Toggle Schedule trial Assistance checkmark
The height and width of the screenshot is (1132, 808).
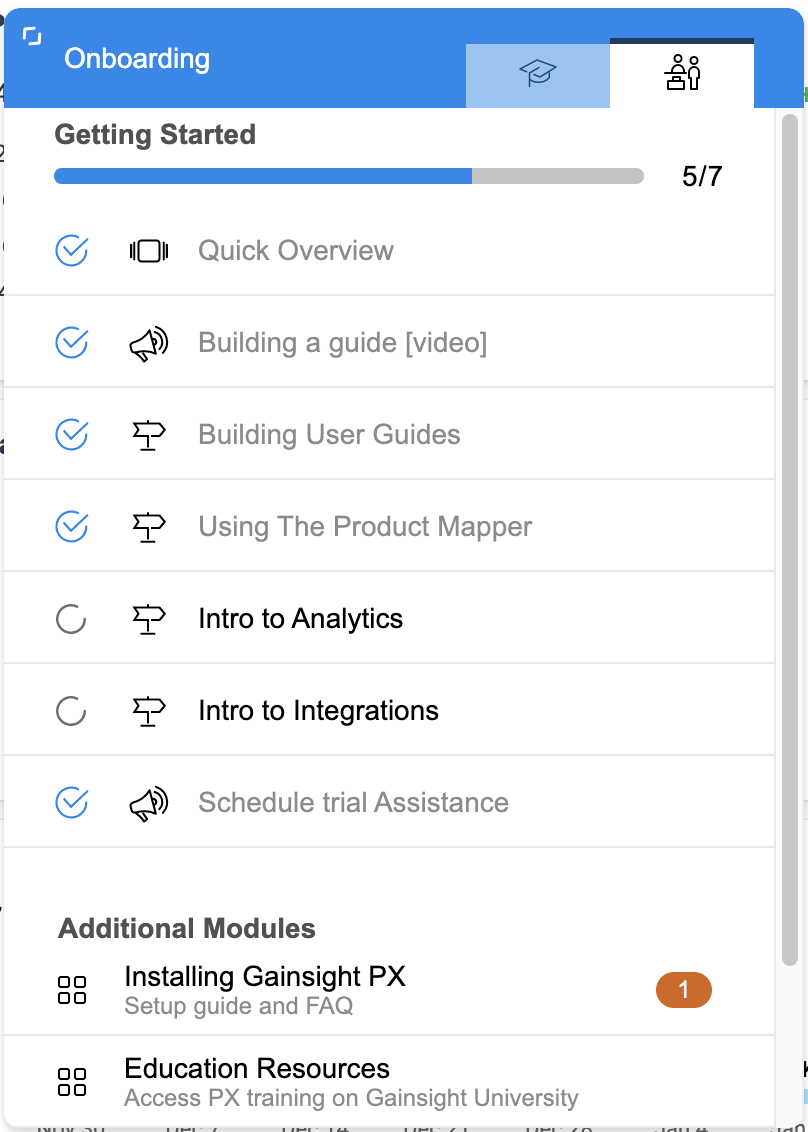tap(71, 803)
